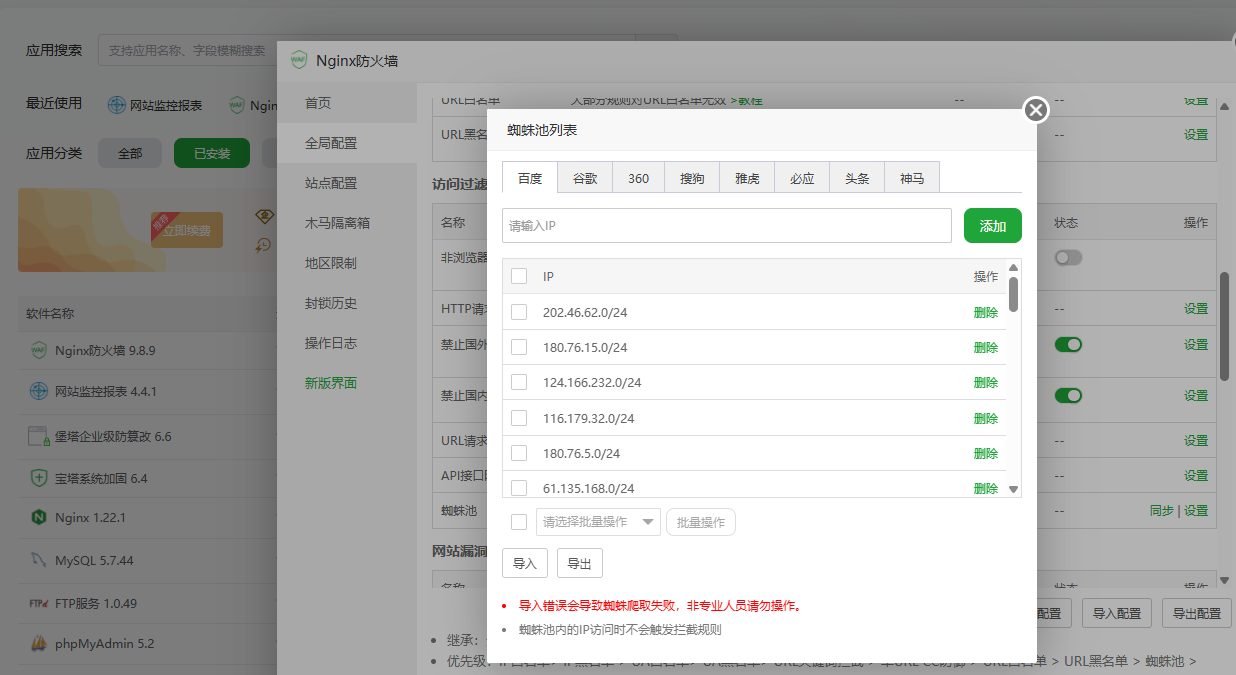Click the 导出配置 button
This screenshot has height=675, width=1236.
pos(1196,613)
